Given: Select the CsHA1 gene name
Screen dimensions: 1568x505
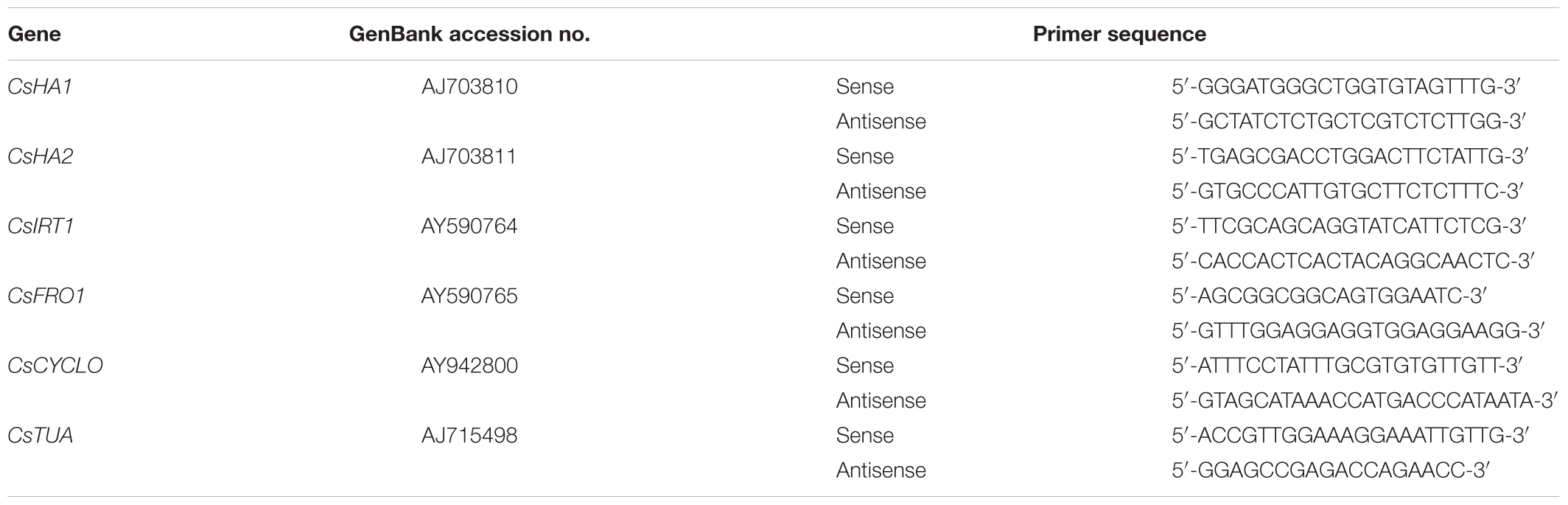Looking at the screenshot, I should pyautogui.click(x=40, y=86).
